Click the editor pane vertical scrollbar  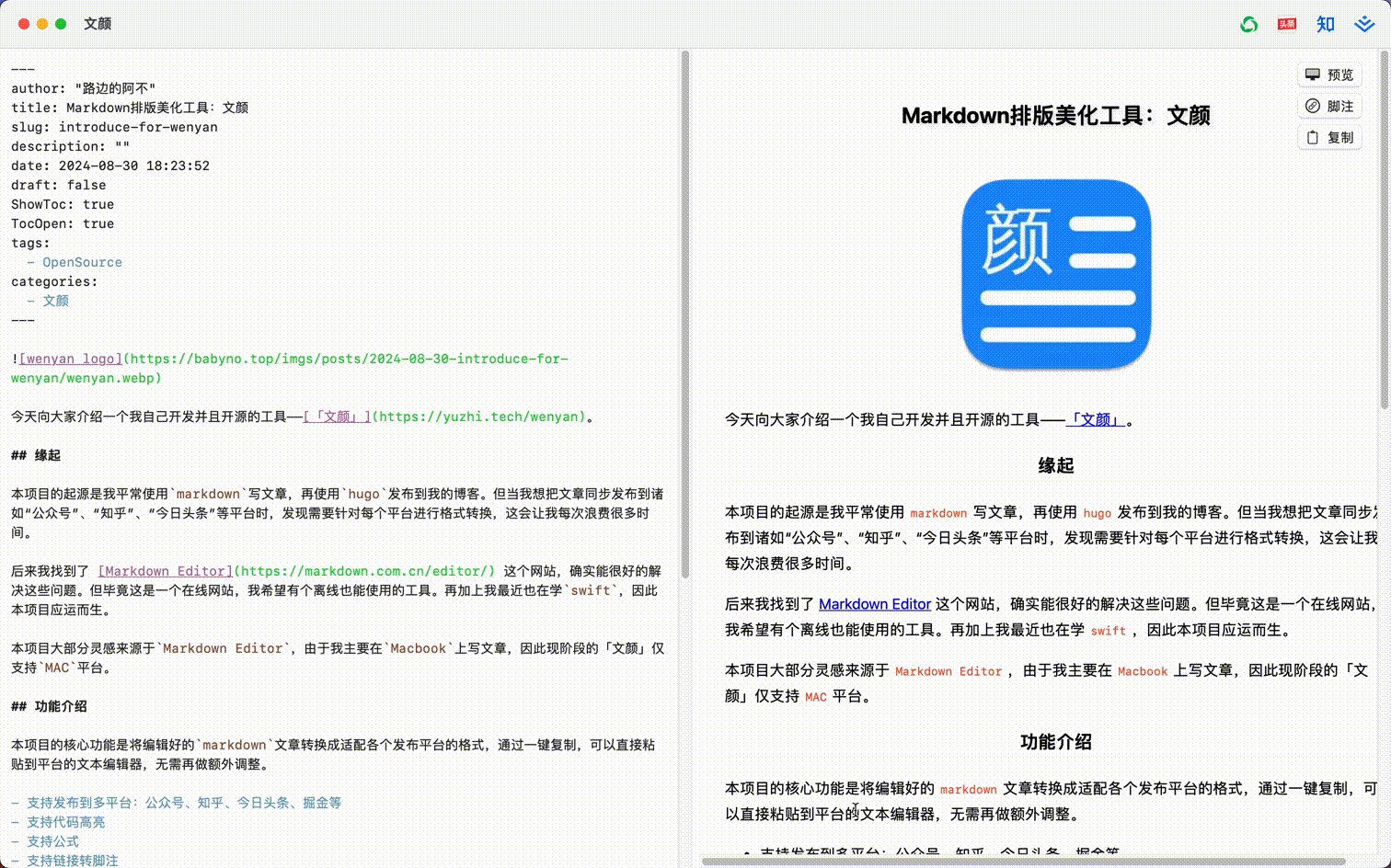[x=684, y=313]
